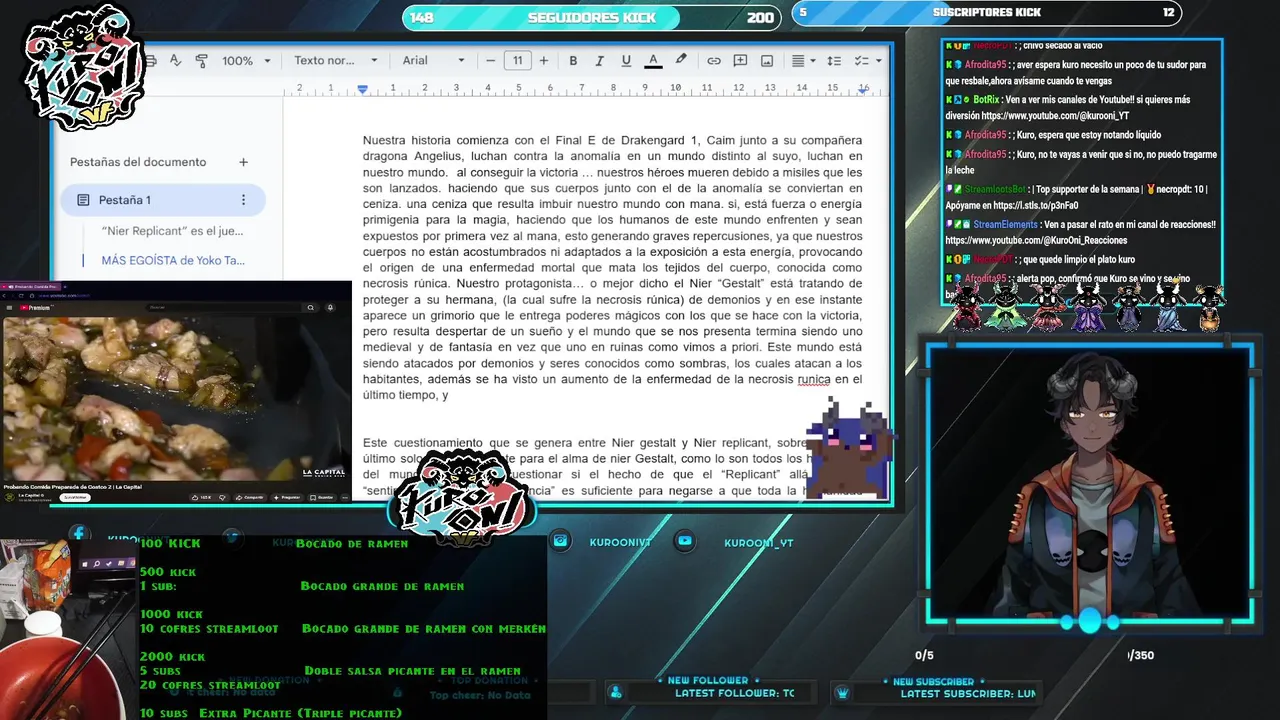Open the 'Texto nor...' paragraph style dropdown
The width and height of the screenshot is (1280, 720).
(x=335, y=60)
